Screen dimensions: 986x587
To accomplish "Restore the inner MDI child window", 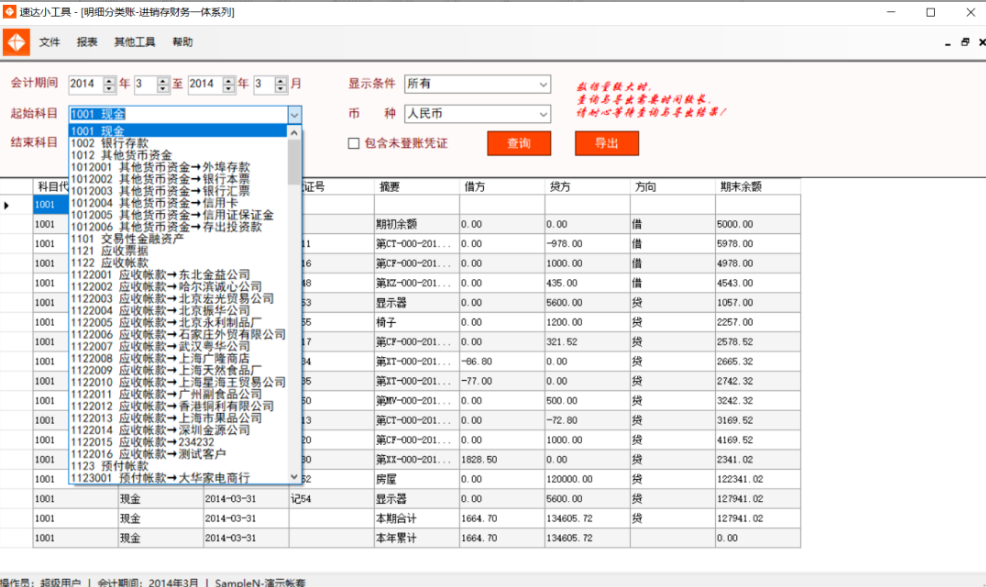I will (964, 42).
